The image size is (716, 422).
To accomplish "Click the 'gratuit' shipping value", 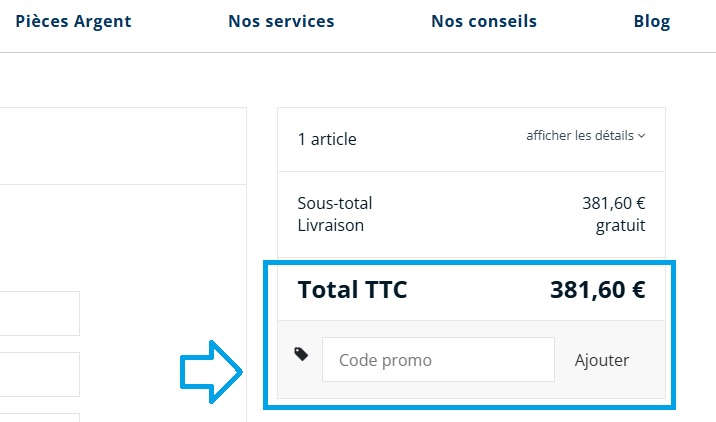I will (620, 225).
